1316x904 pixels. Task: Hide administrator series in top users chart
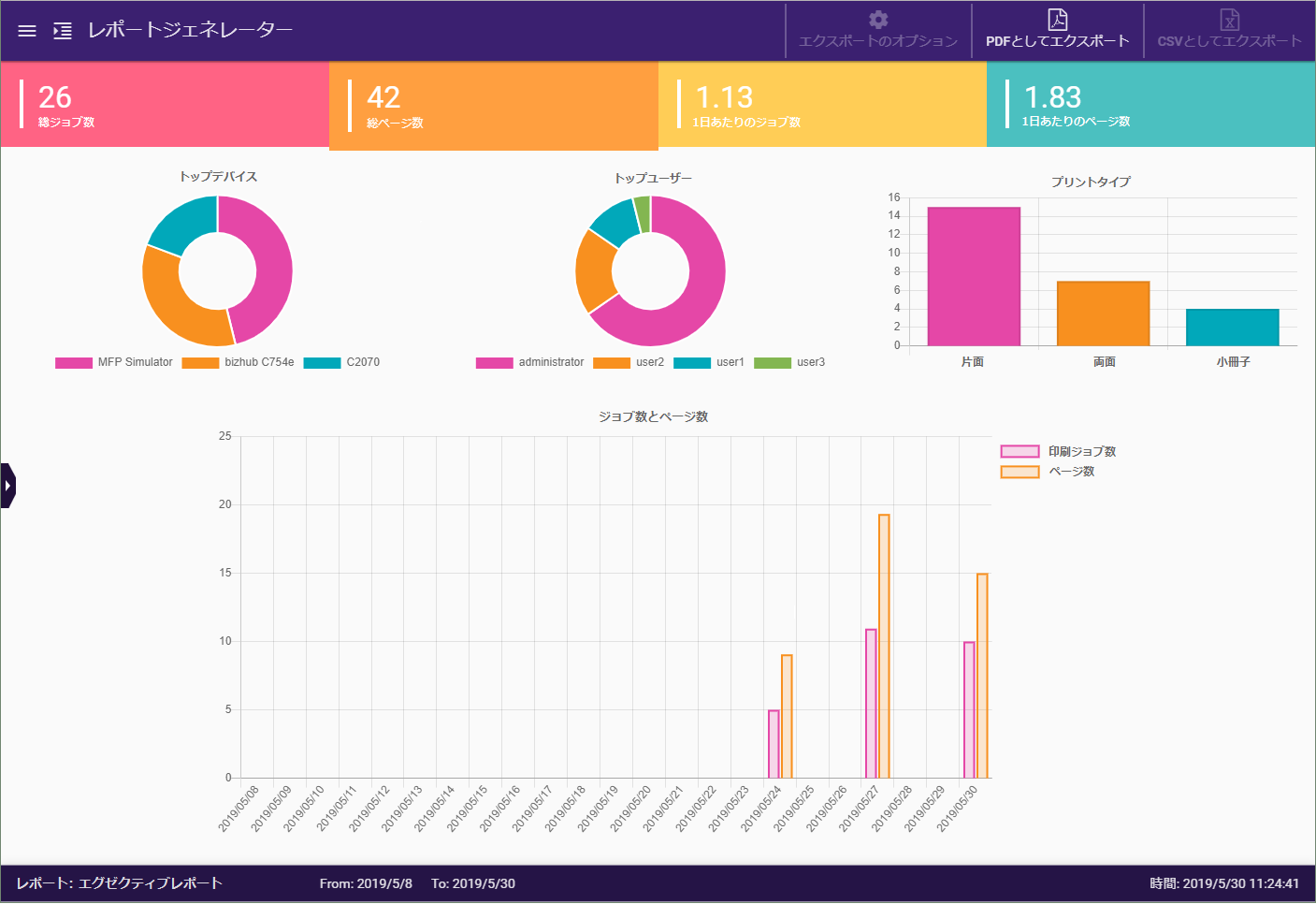pos(530,362)
